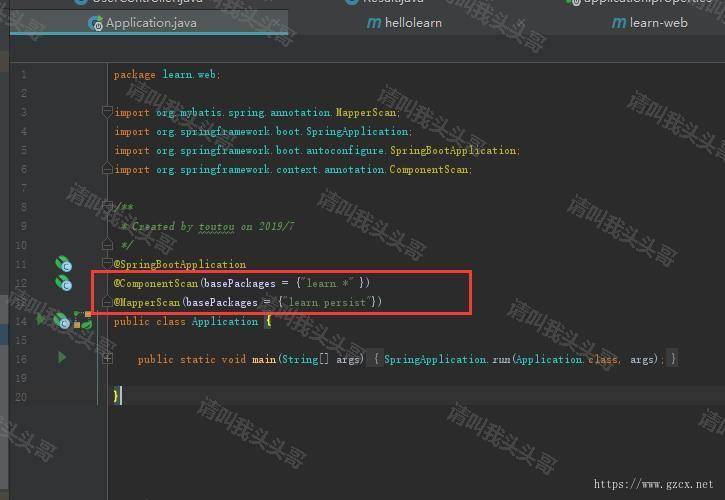
Task: Click the "learn.persist" string literal
Action: point(327,302)
